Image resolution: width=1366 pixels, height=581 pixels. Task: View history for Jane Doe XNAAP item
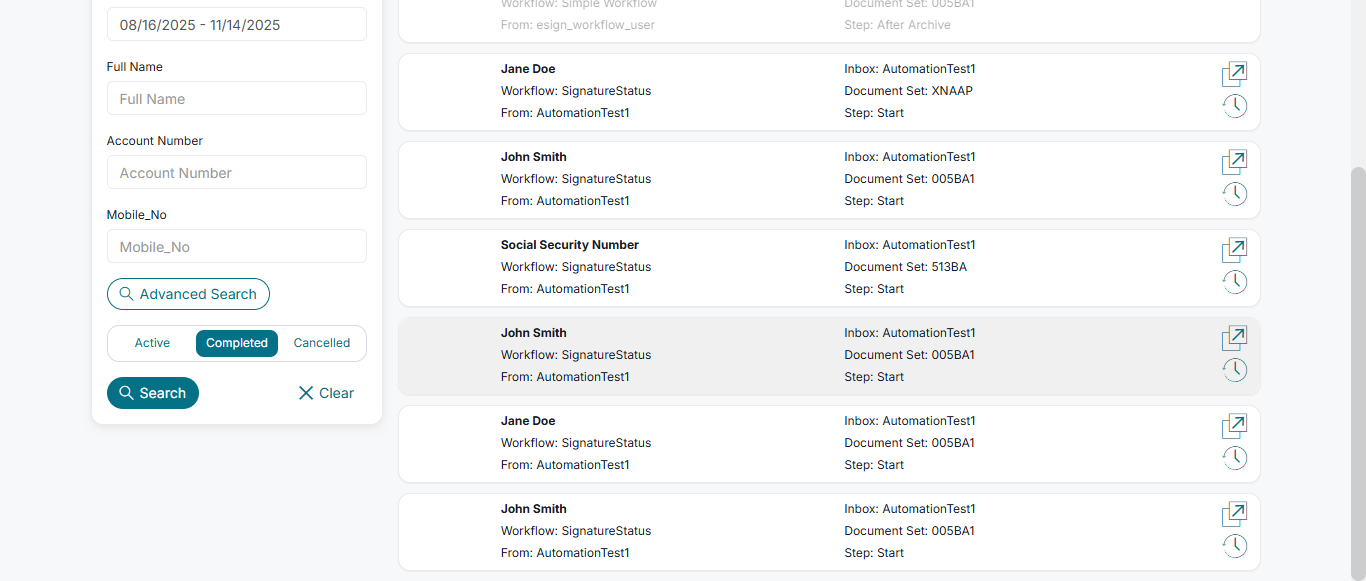[x=1235, y=106]
